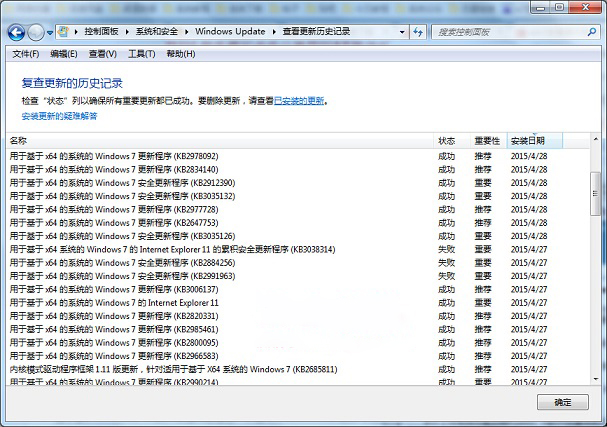Close the update history window

click(586, 7)
